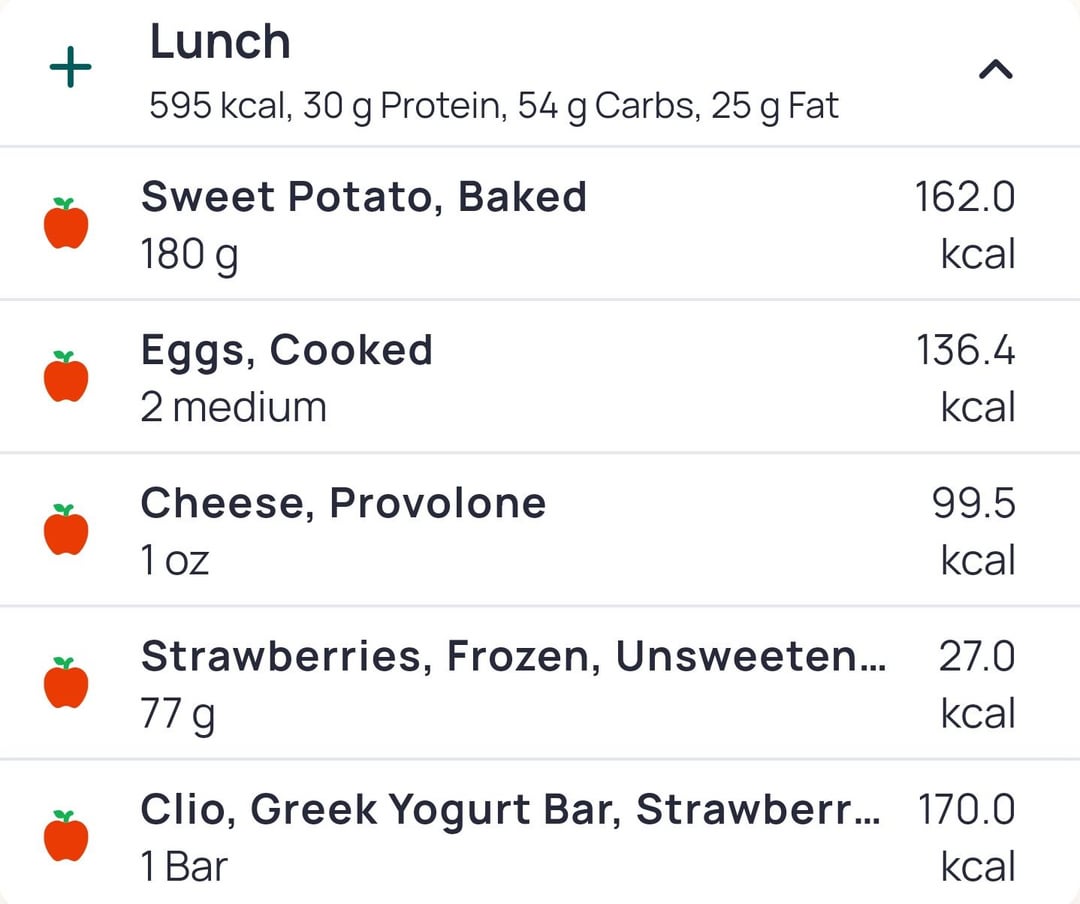Image resolution: width=1080 pixels, height=904 pixels.
Task: Click the green plus icon beside Lunch
Action: click(70, 69)
